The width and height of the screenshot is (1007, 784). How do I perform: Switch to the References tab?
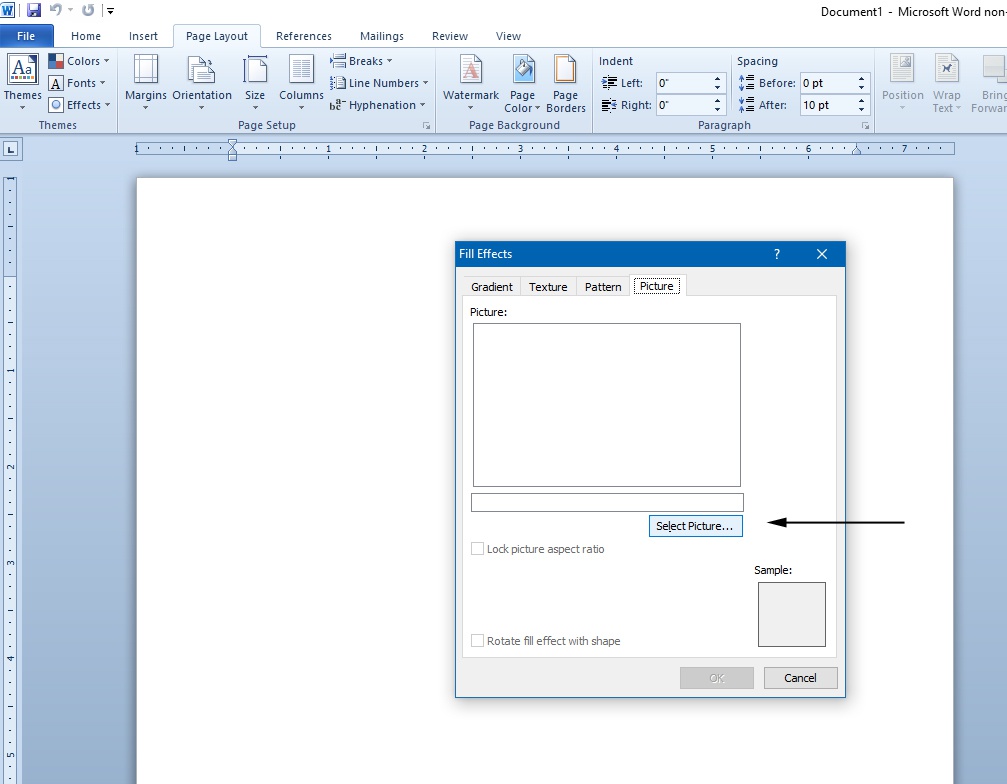point(304,36)
